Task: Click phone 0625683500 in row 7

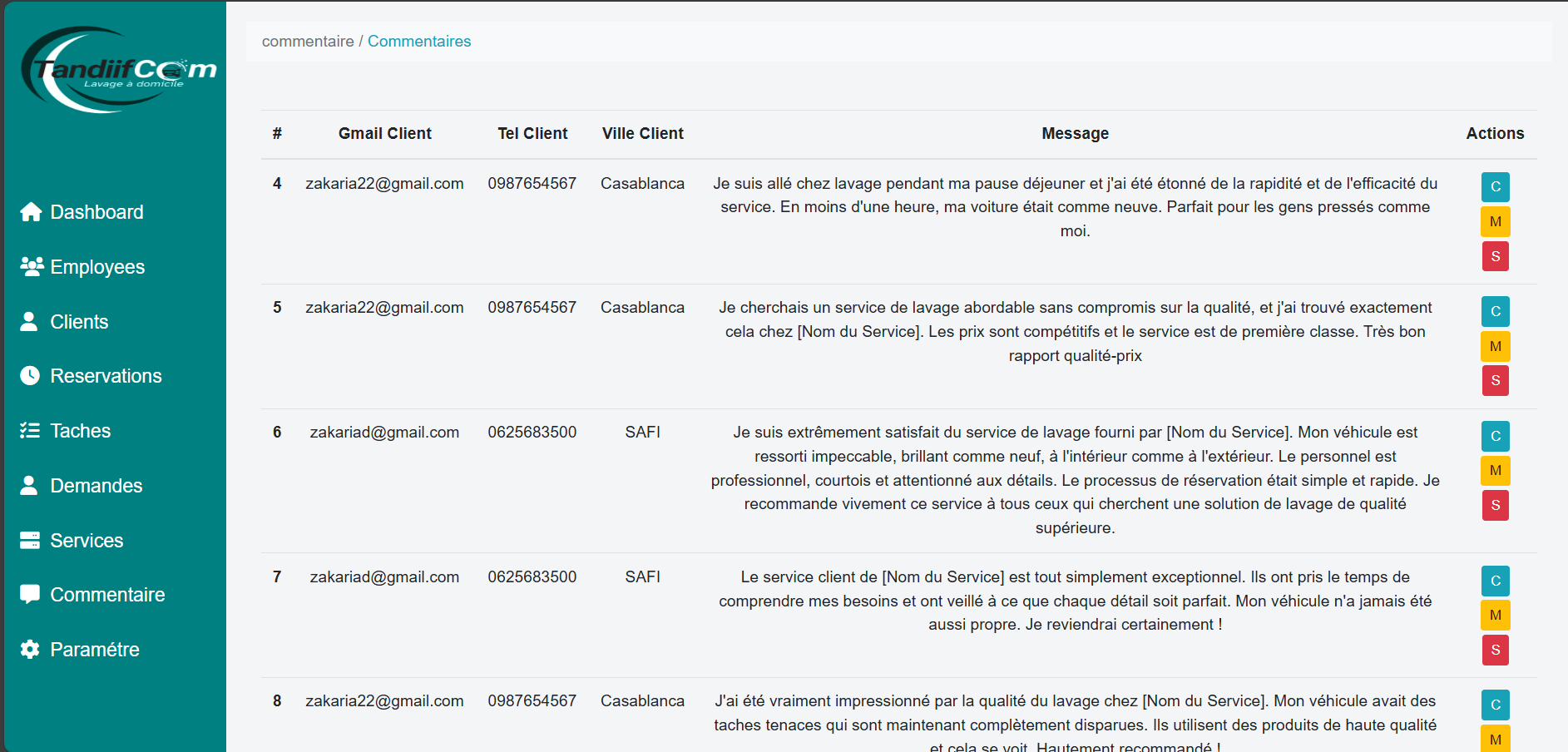Action: click(x=532, y=576)
